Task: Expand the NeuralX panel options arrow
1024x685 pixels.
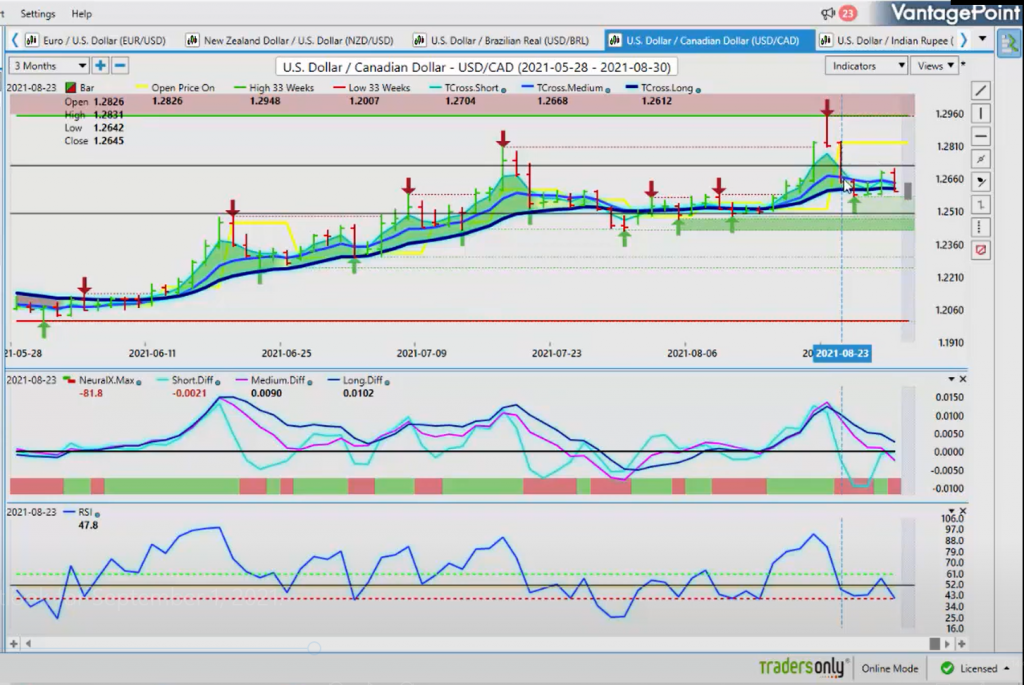Action: pyautogui.click(x=952, y=379)
